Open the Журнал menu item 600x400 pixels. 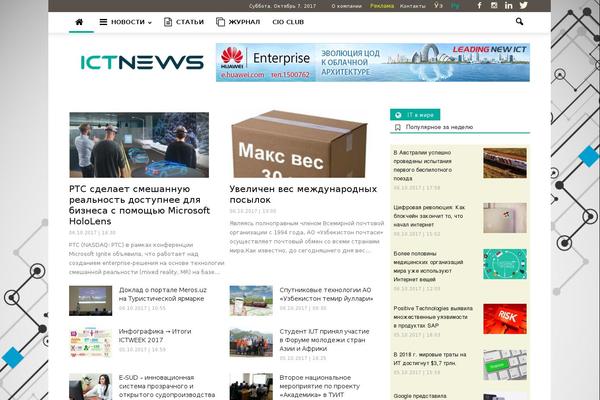click(244, 22)
